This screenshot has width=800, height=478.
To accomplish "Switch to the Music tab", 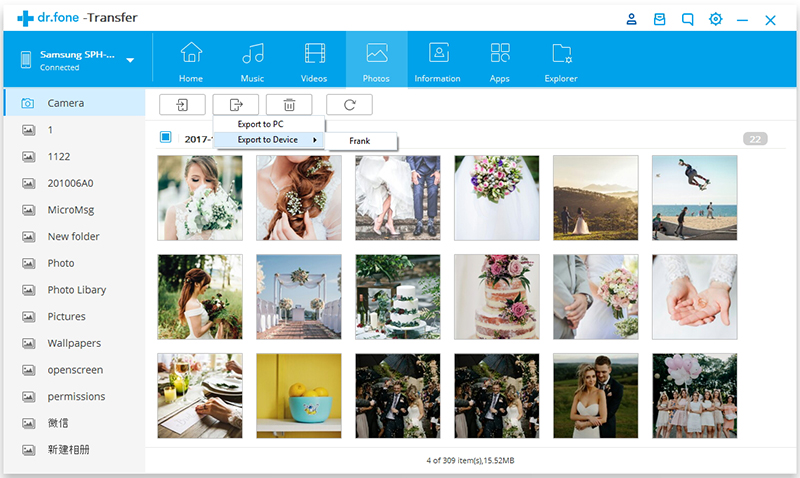I will [253, 60].
